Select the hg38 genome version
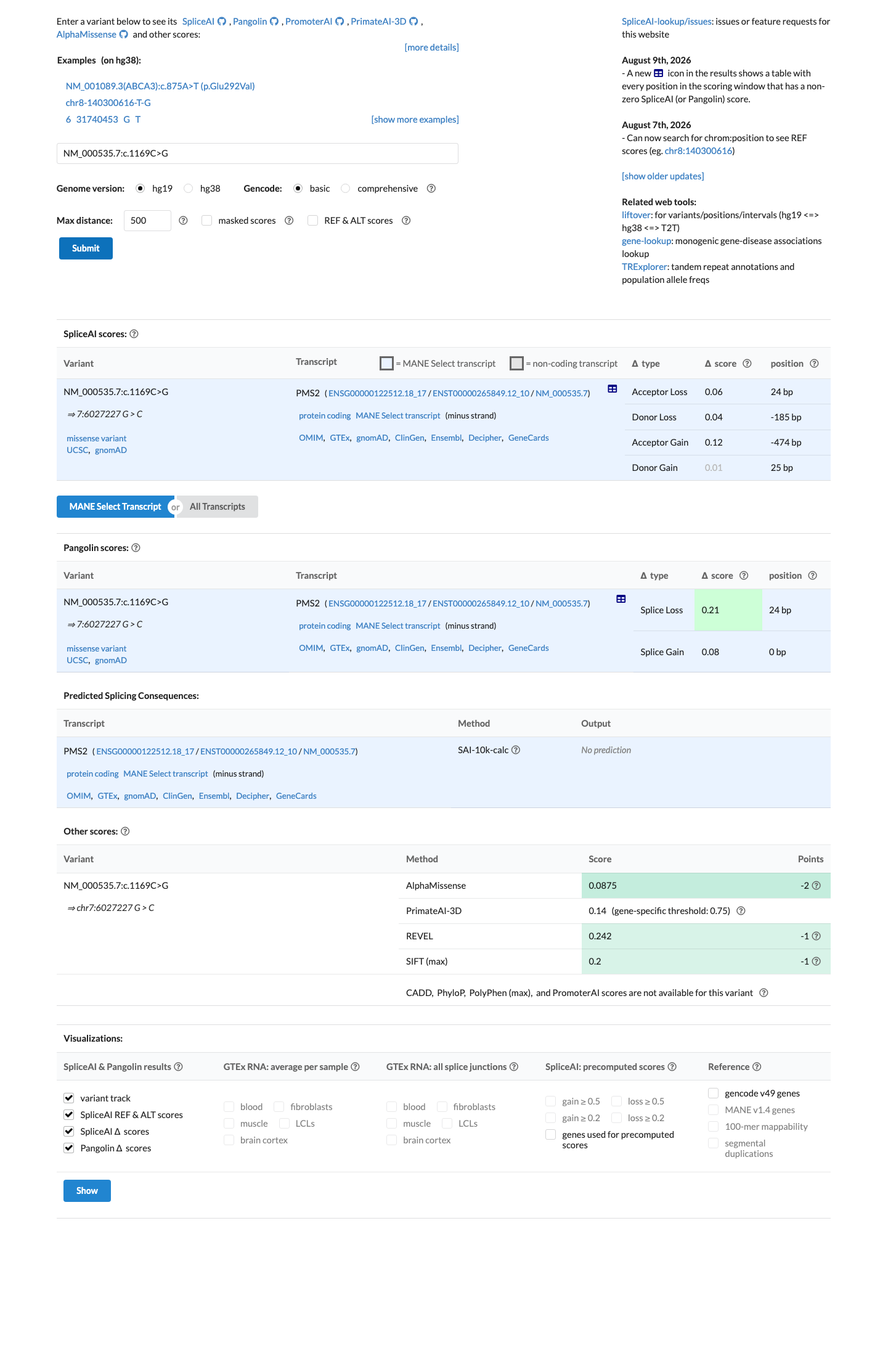This screenshot has width=896, height=1356. coord(189,189)
